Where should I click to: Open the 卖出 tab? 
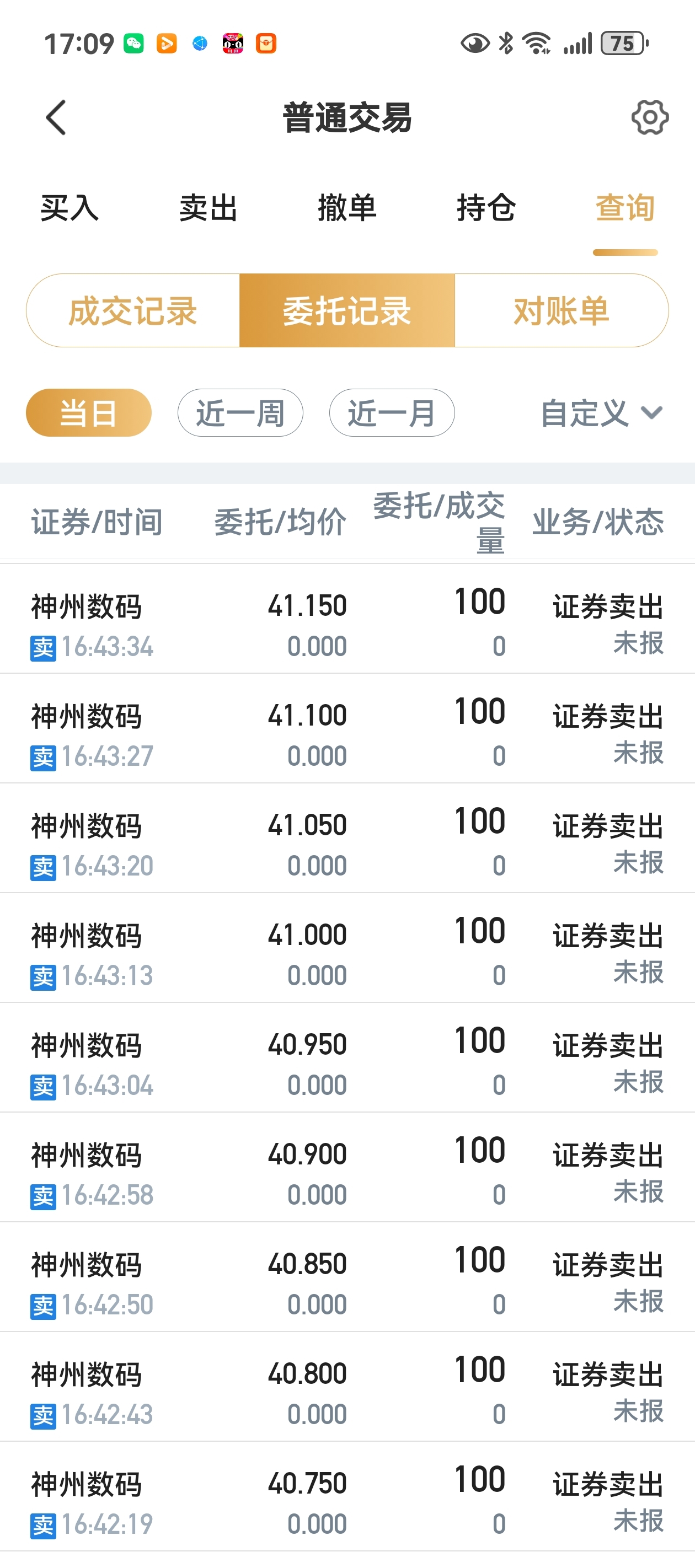click(x=209, y=208)
